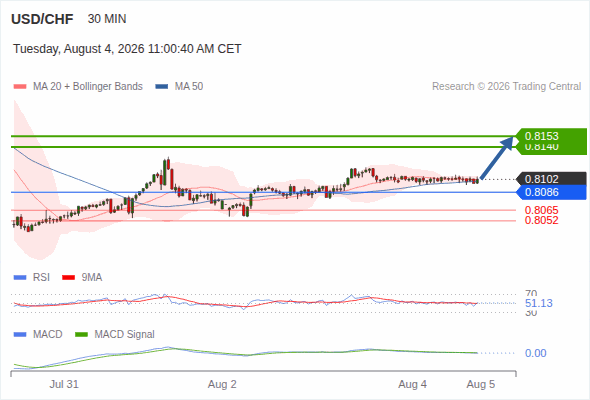The height and width of the screenshot is (400, 590).
Task: Click the USD/CHF chart title
Action: point(42,19)
